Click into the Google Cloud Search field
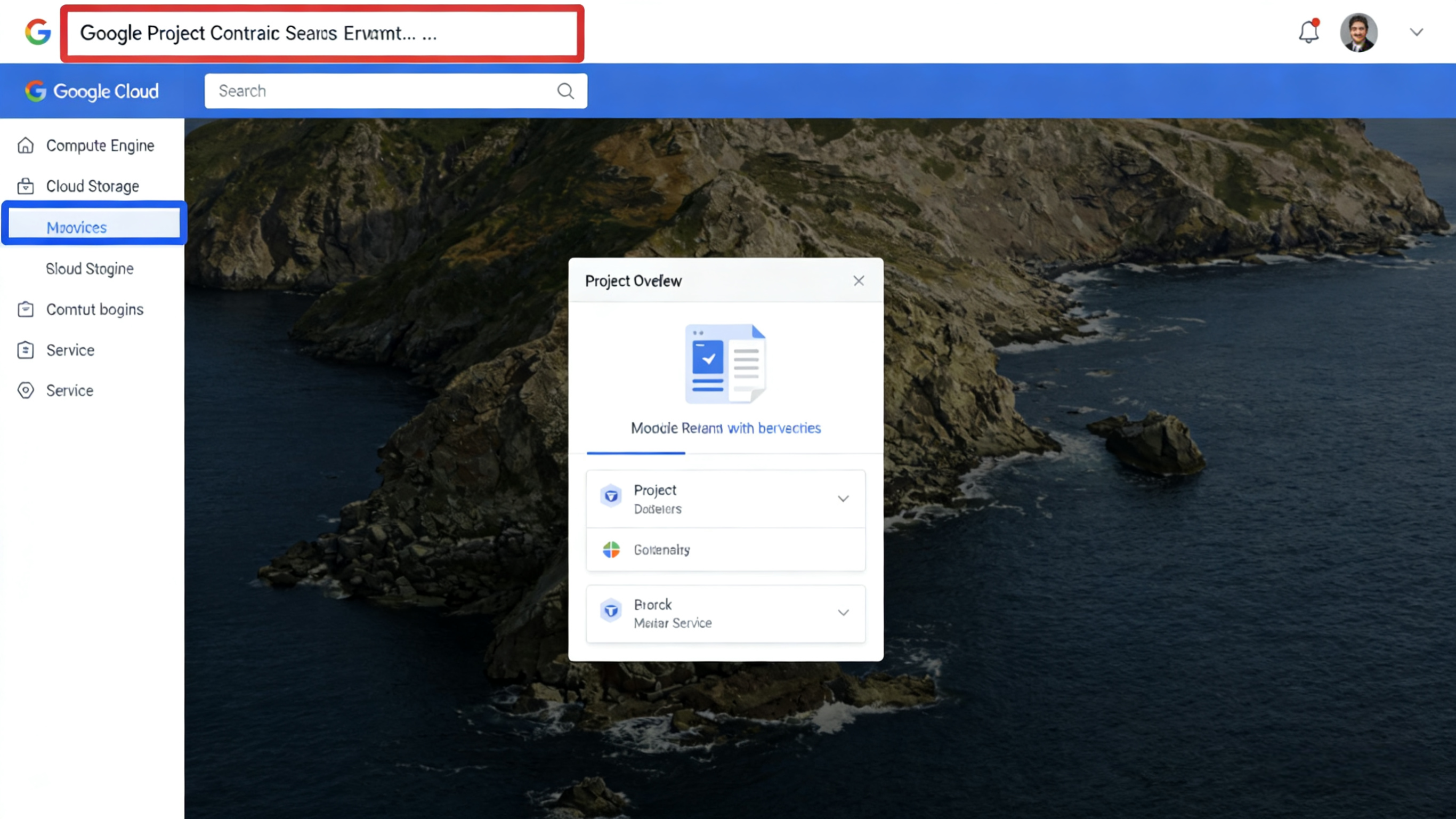This screenshot has height=819, width=1456. [379, 91]
